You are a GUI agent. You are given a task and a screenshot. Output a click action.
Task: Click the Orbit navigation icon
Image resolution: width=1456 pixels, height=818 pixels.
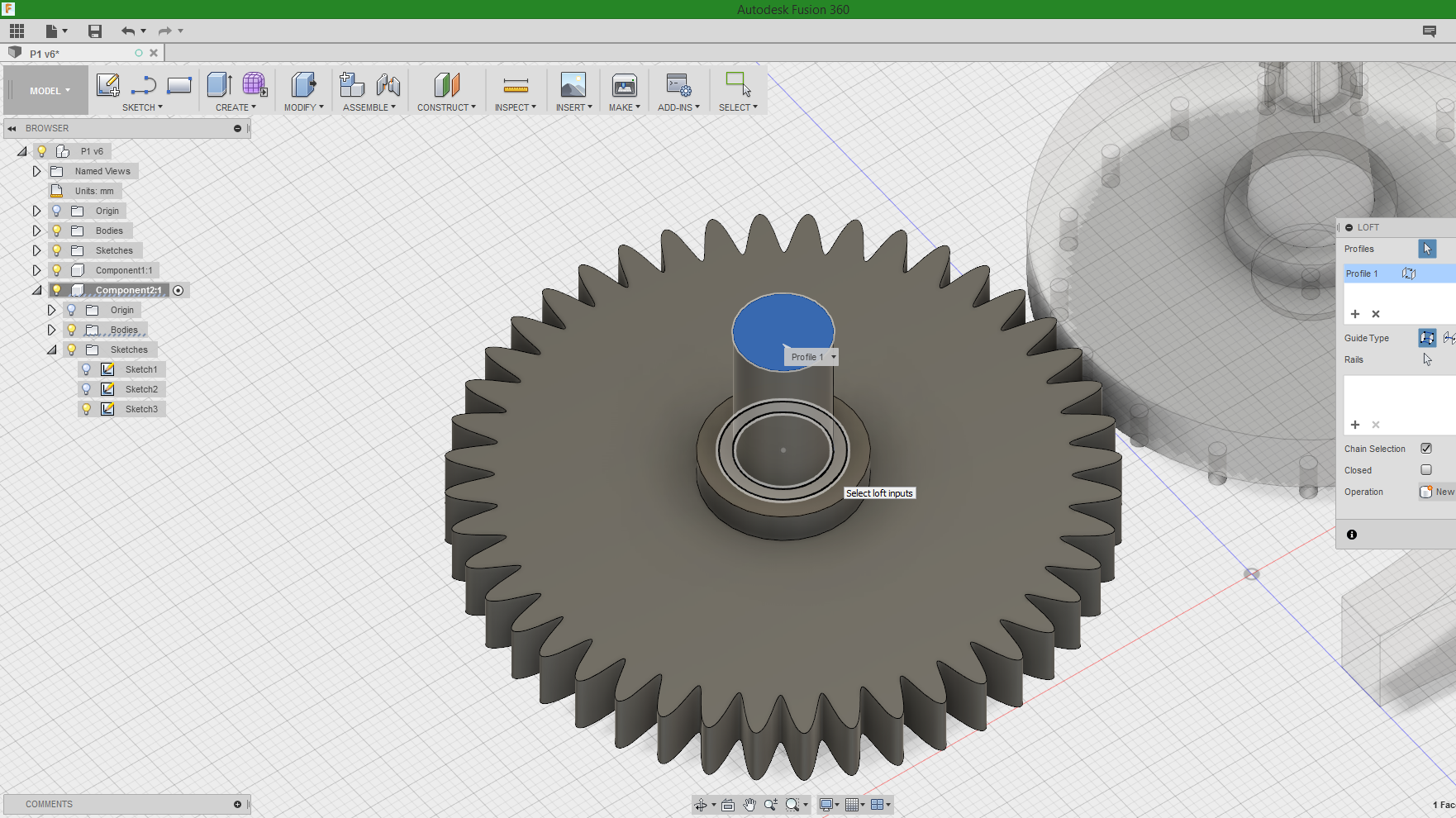(701, 805)
